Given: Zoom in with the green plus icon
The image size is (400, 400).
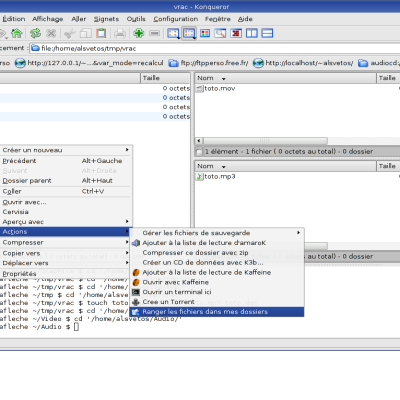Looking at the screenshot, I should (138, 33).
